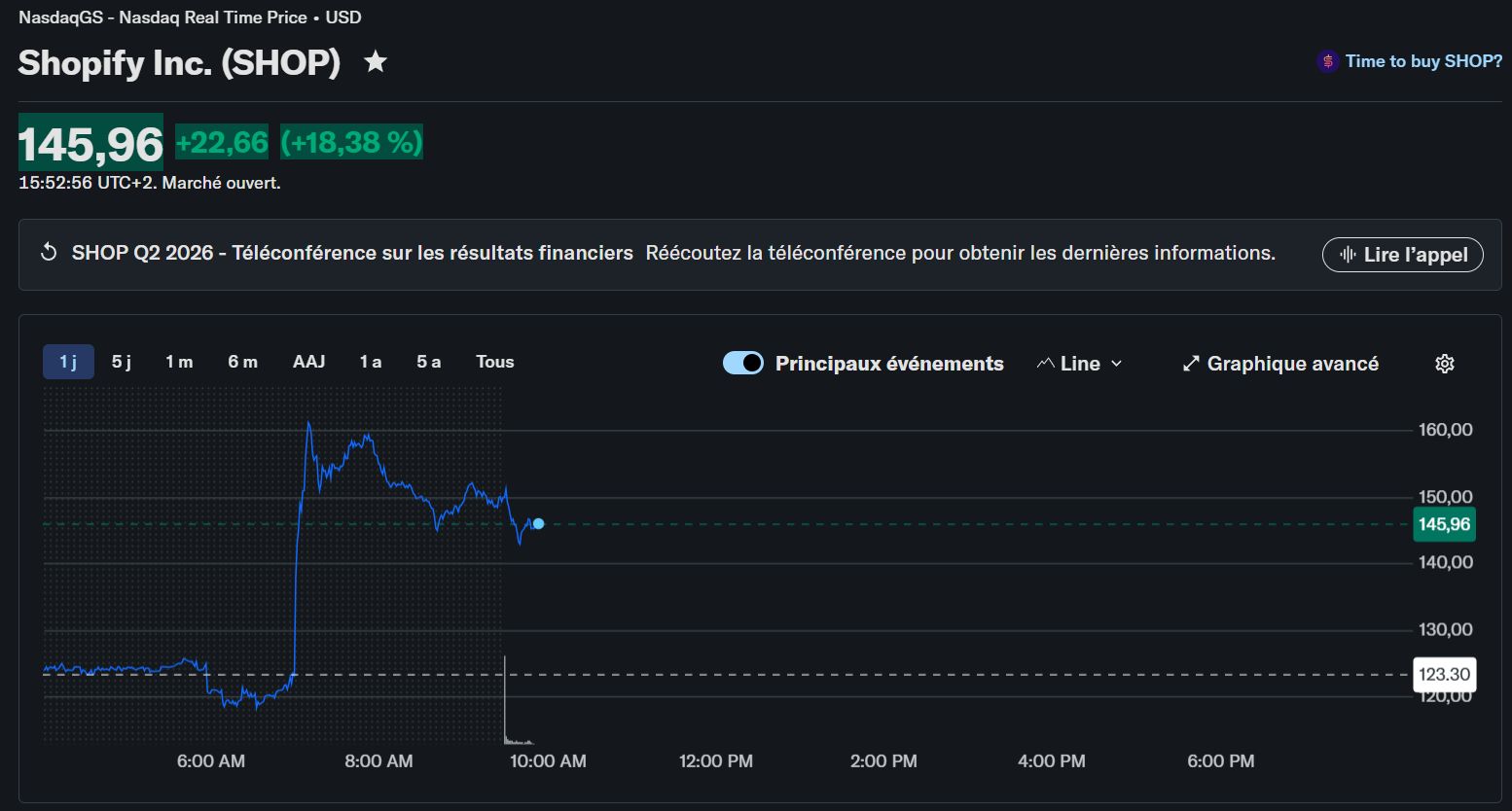Click the Shopify Inc. (SHOP) heading
This screenshot has height=811, width=1512.
179,62
